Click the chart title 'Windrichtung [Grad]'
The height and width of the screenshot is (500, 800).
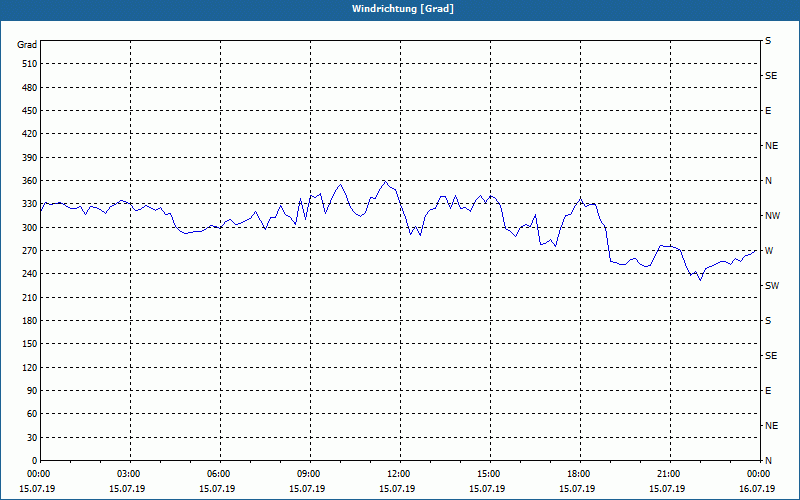[x=403, y=9]
